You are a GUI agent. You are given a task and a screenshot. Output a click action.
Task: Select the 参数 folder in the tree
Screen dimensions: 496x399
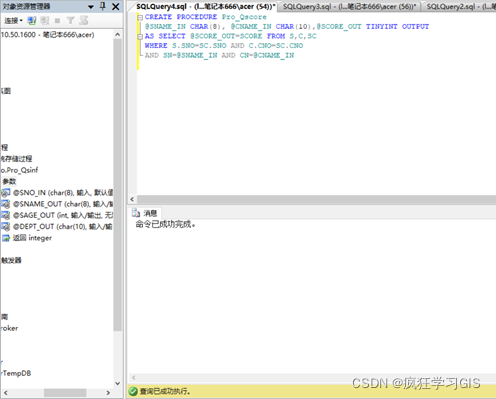[9, 181]
